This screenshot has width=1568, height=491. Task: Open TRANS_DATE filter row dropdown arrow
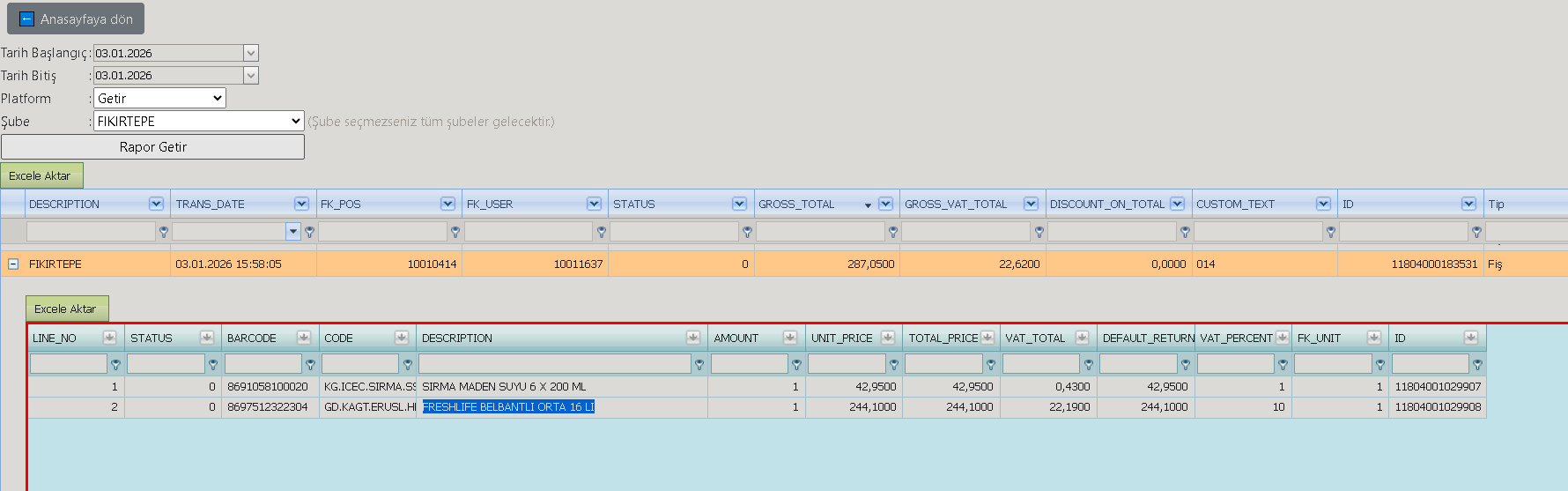click(293, 232)
